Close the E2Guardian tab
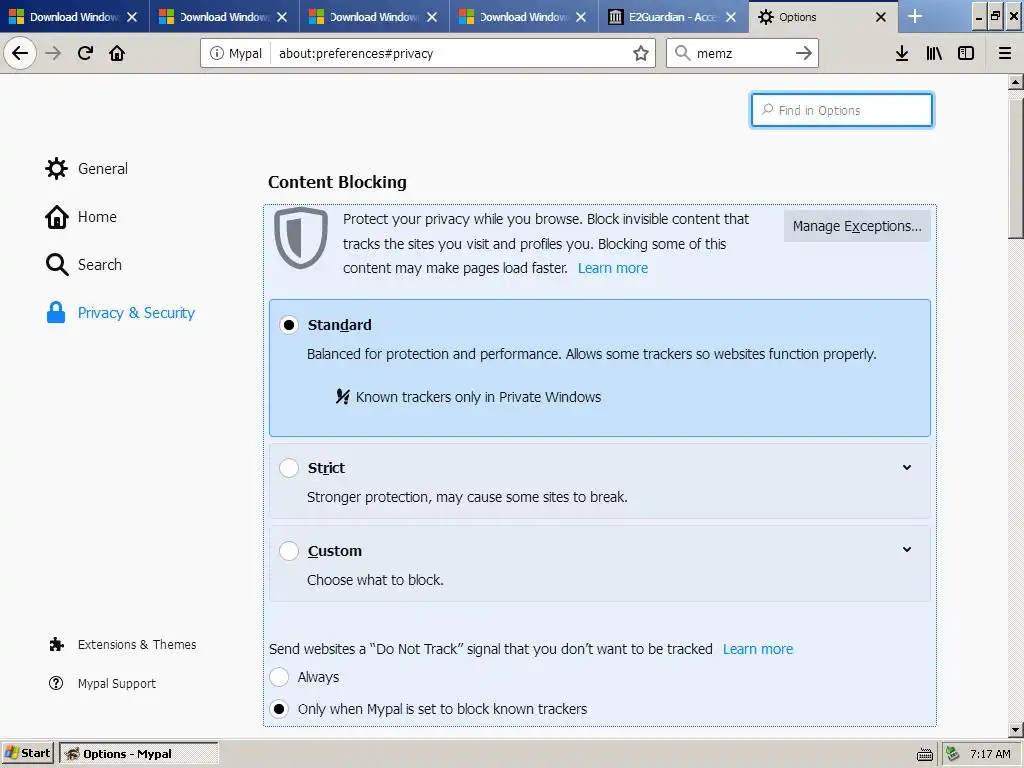The height and width of the screenshot is (768, 1024). pos(731,17)
